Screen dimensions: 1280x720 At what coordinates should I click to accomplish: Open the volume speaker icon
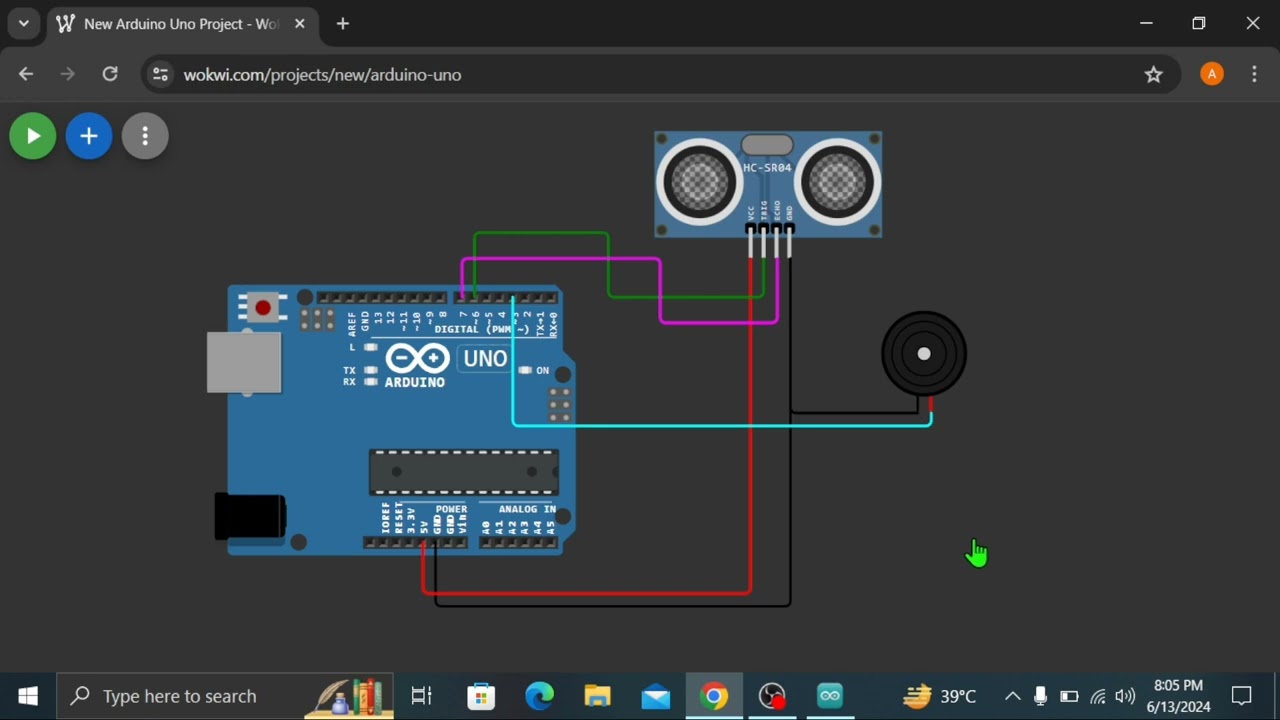click(1125, 696)
